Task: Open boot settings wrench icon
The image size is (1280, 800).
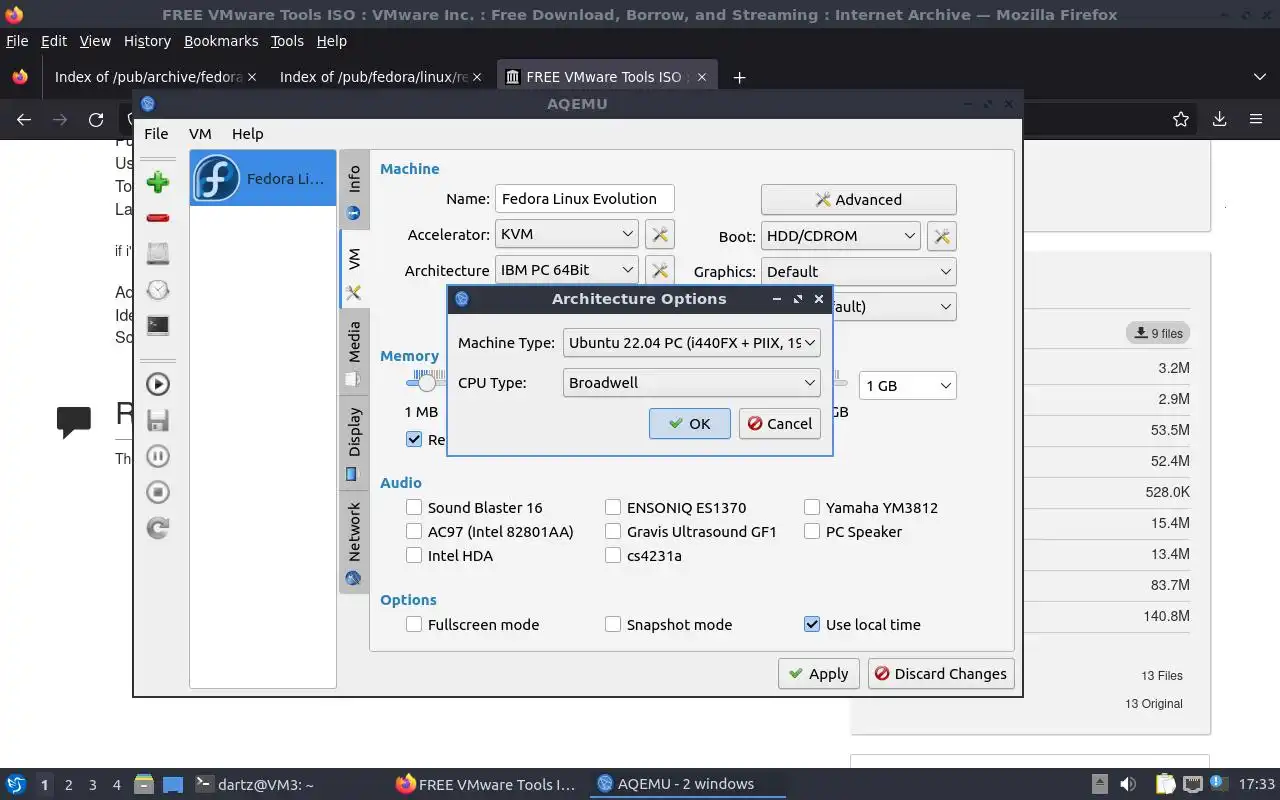Action: coord(942,236)
